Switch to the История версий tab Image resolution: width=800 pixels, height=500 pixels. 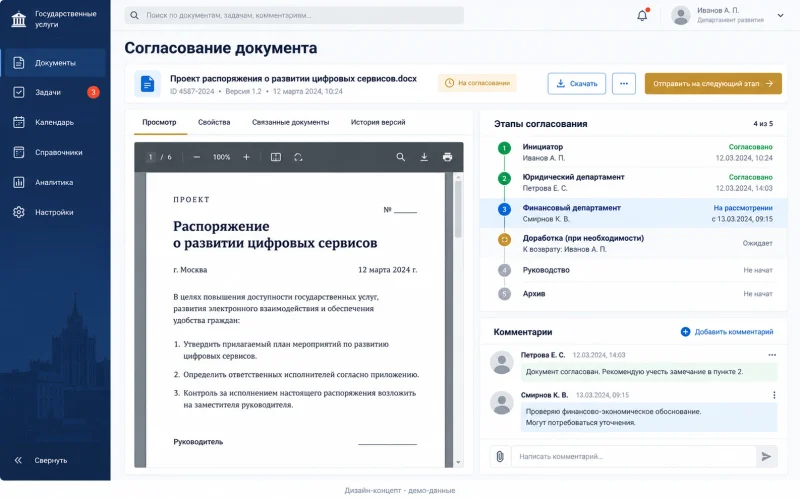coord(378,122)
